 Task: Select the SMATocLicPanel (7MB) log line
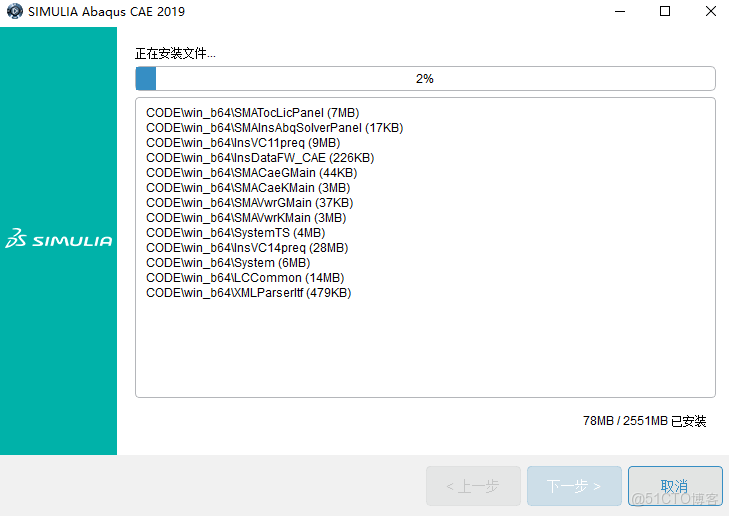point(252,113)
